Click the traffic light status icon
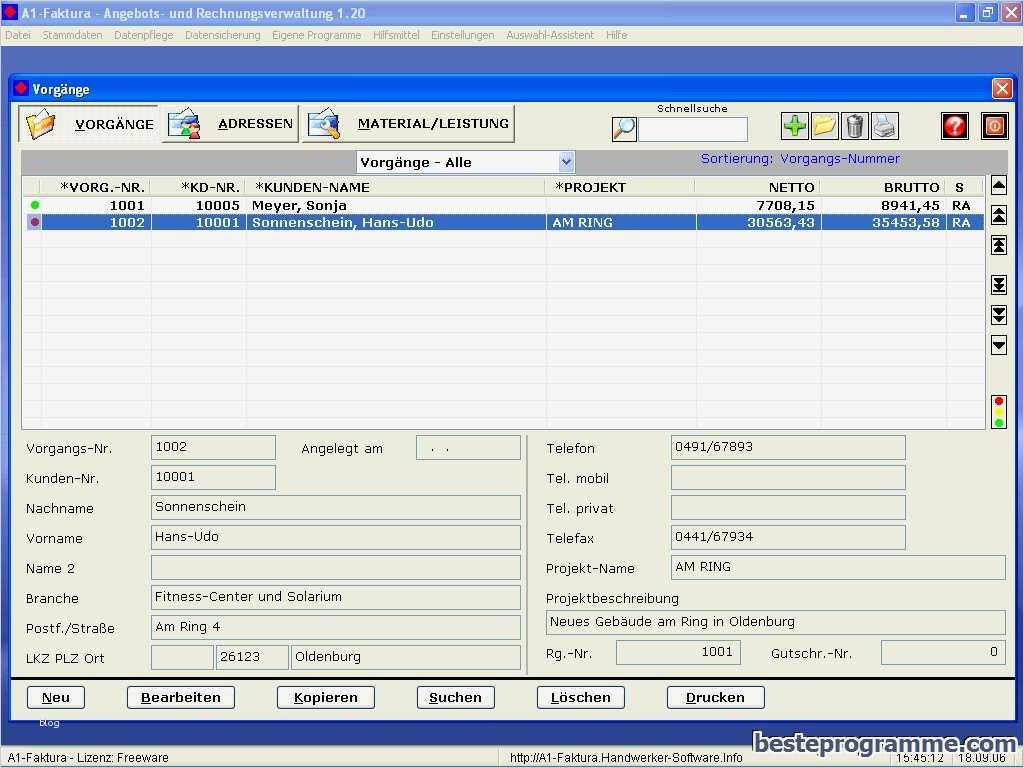 (x=998, y=411)
